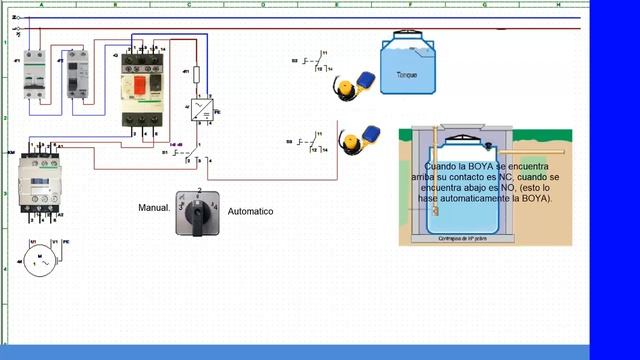Image resolution: width=640 pixels, height=360 pixels.
Task: Select the AC/DC power supply symbol
Action: (202, 109)
